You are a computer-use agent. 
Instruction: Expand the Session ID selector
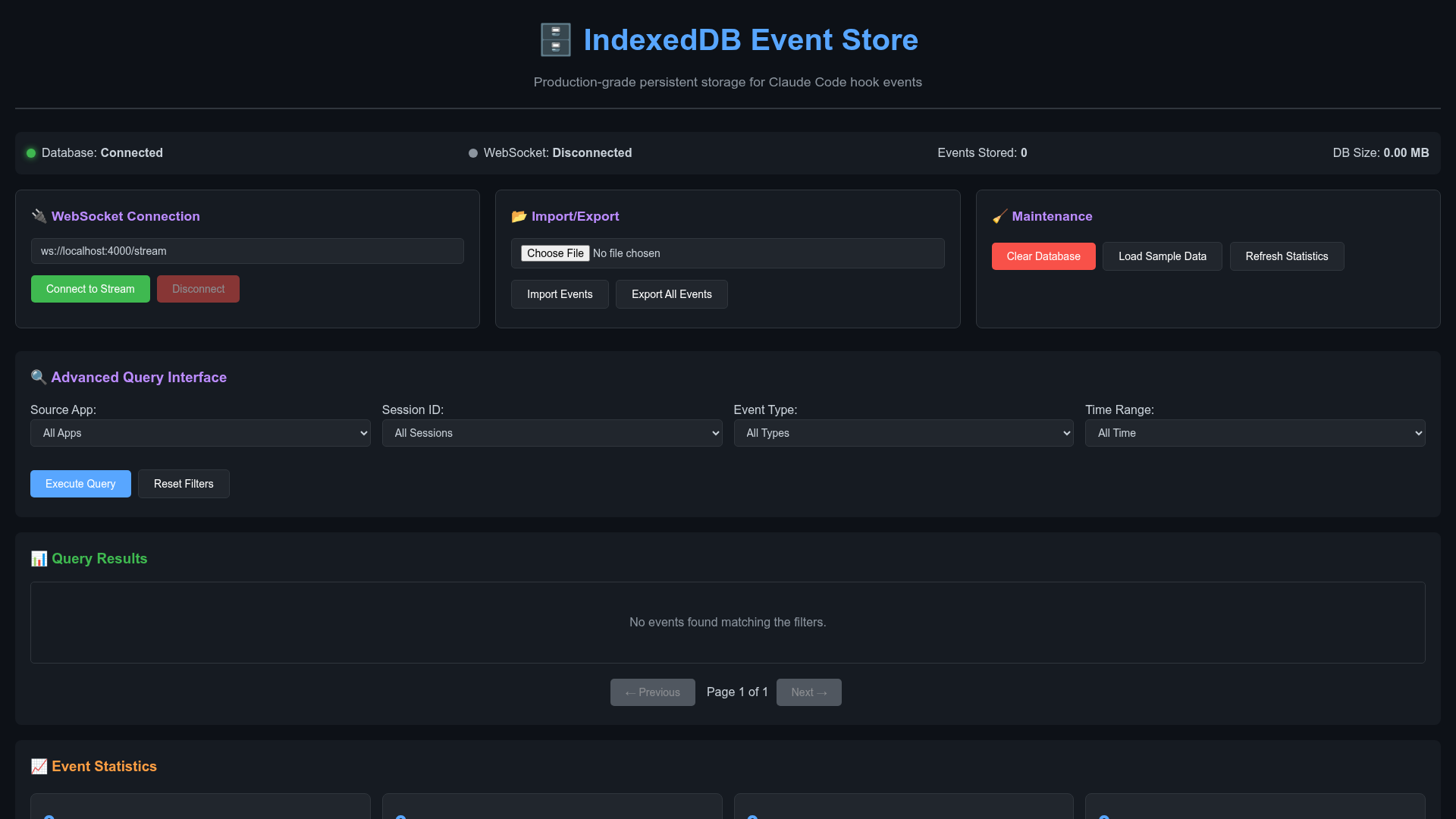pos(551,433)
